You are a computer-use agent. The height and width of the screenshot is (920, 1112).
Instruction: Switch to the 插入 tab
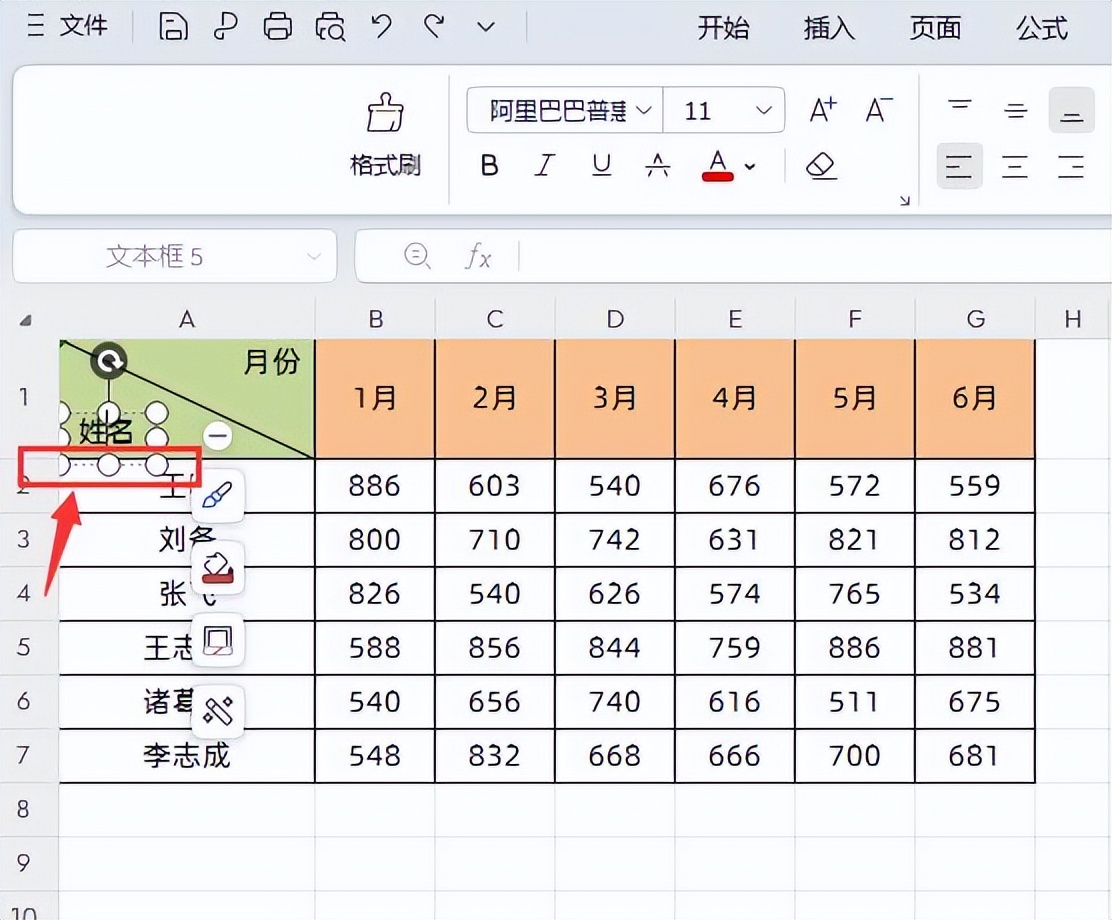(829, 28)
